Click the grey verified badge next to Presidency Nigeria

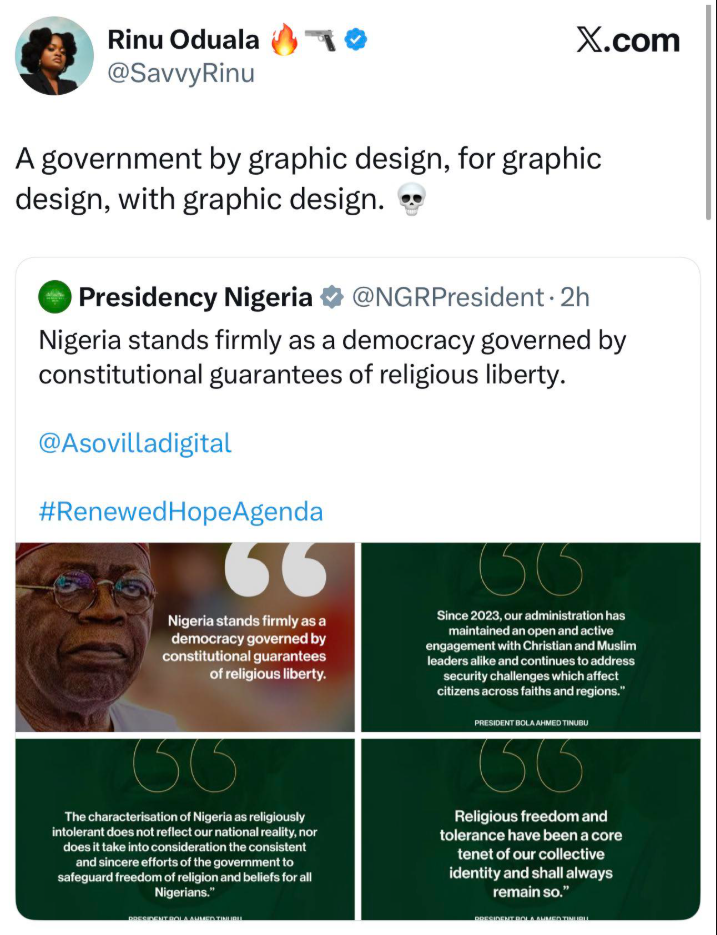[331, 297]
